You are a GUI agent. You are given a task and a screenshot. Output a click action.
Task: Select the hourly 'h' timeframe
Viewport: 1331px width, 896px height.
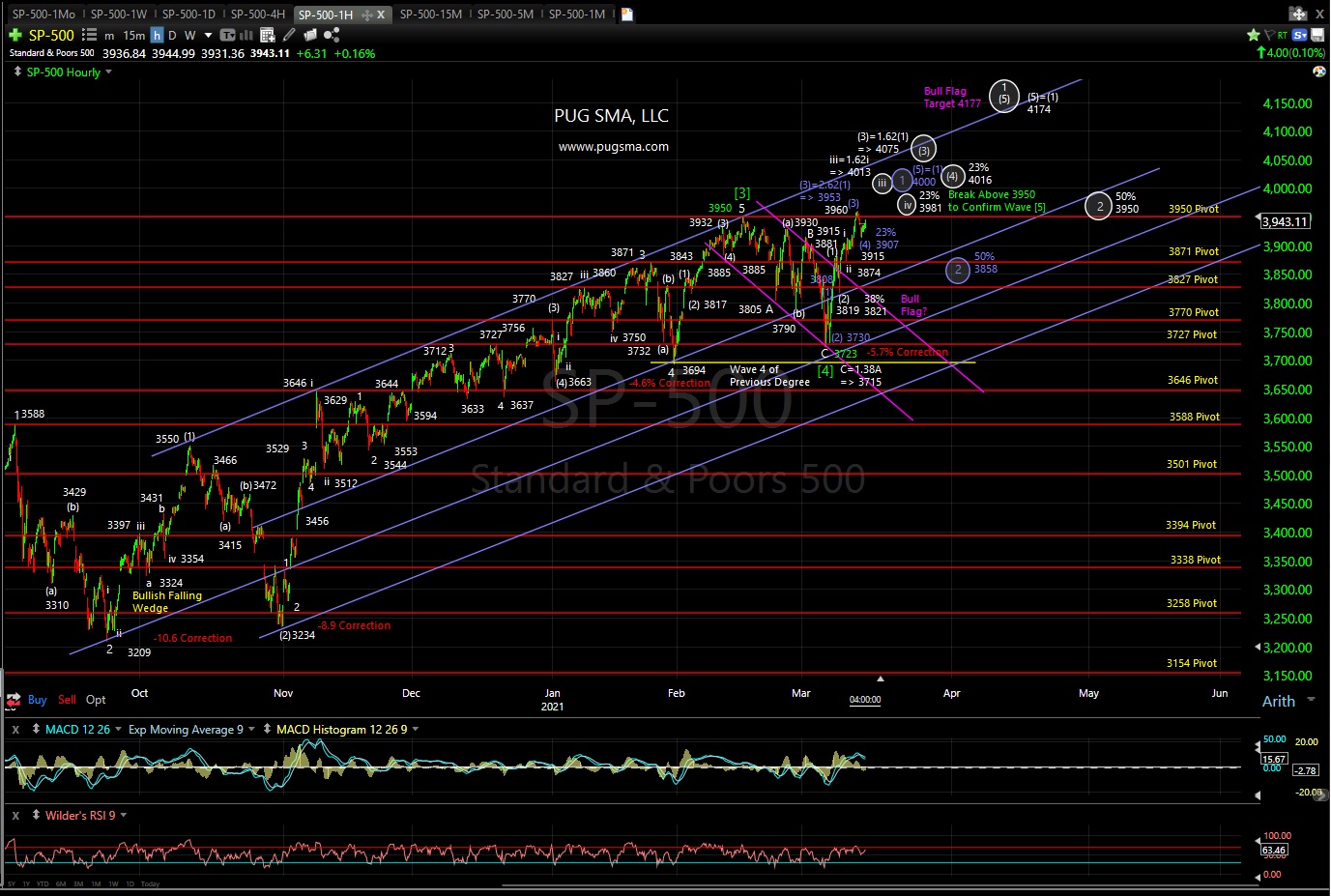click(157, 35)
